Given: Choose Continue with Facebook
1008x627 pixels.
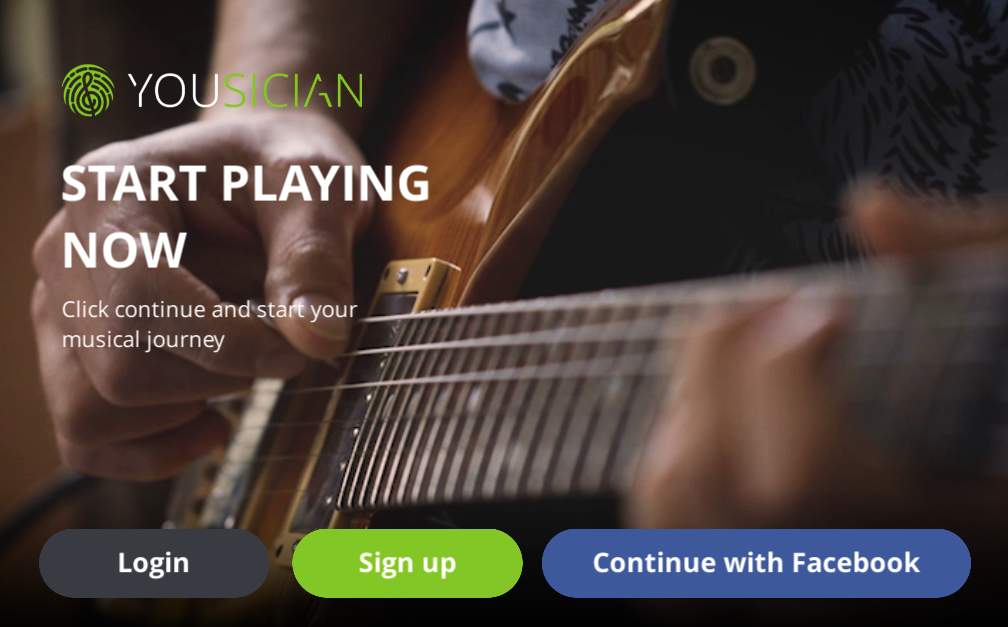Looking at the screenshot, I should [756, 563].
